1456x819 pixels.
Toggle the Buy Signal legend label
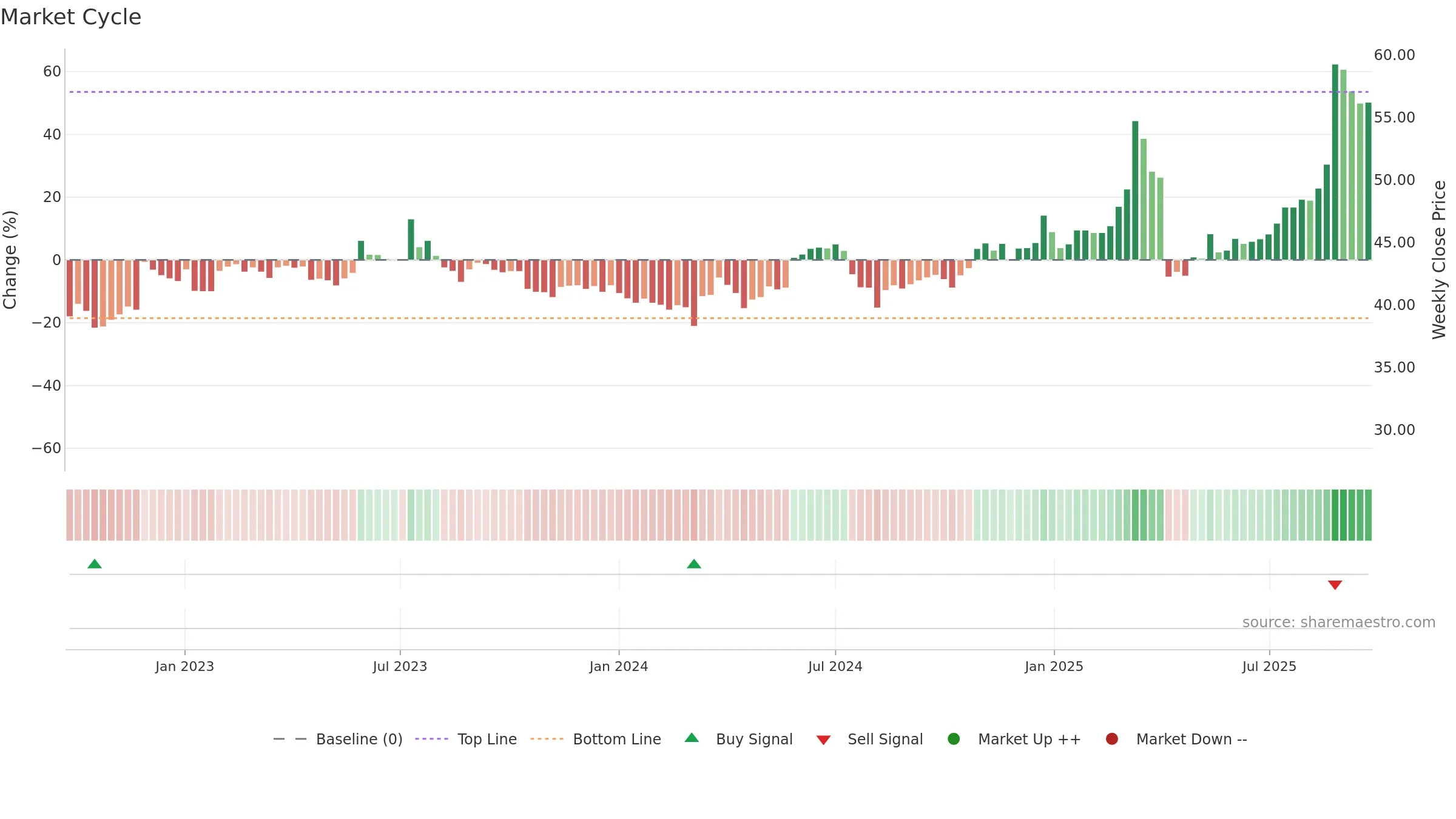click(754, 740)
